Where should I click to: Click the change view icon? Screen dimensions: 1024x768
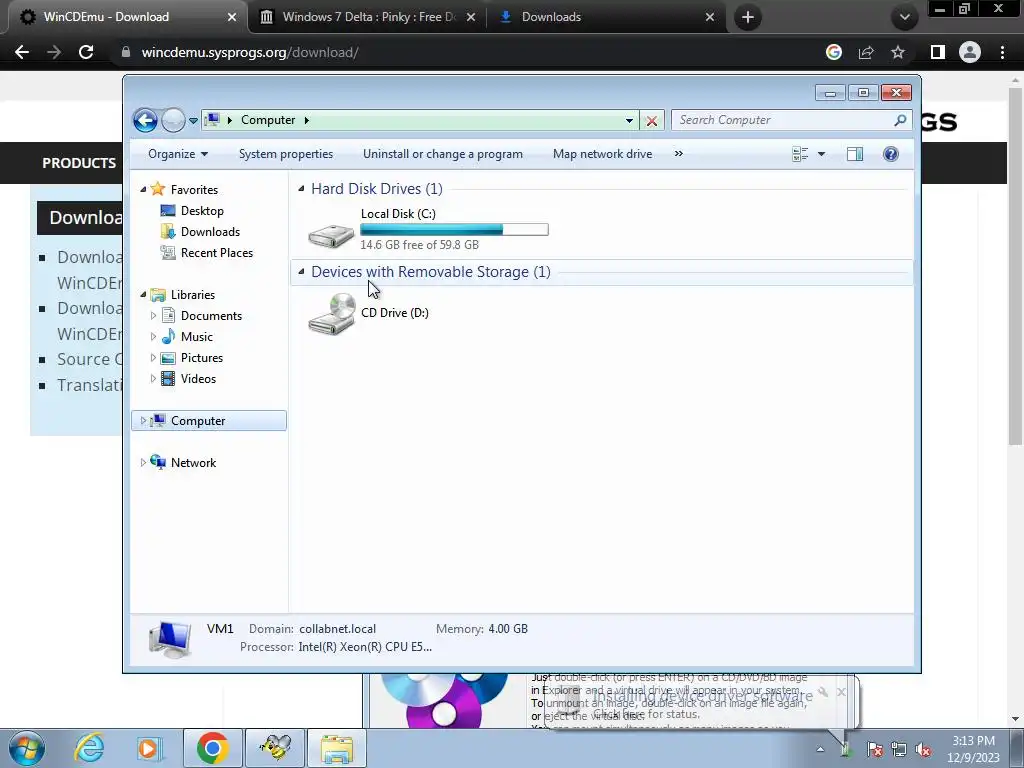(x=800, y=154)
